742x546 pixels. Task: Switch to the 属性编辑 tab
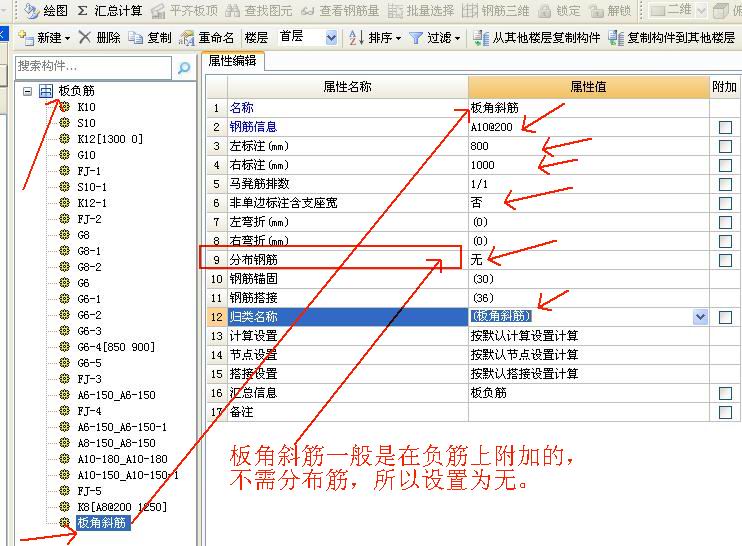pos(232,61)
